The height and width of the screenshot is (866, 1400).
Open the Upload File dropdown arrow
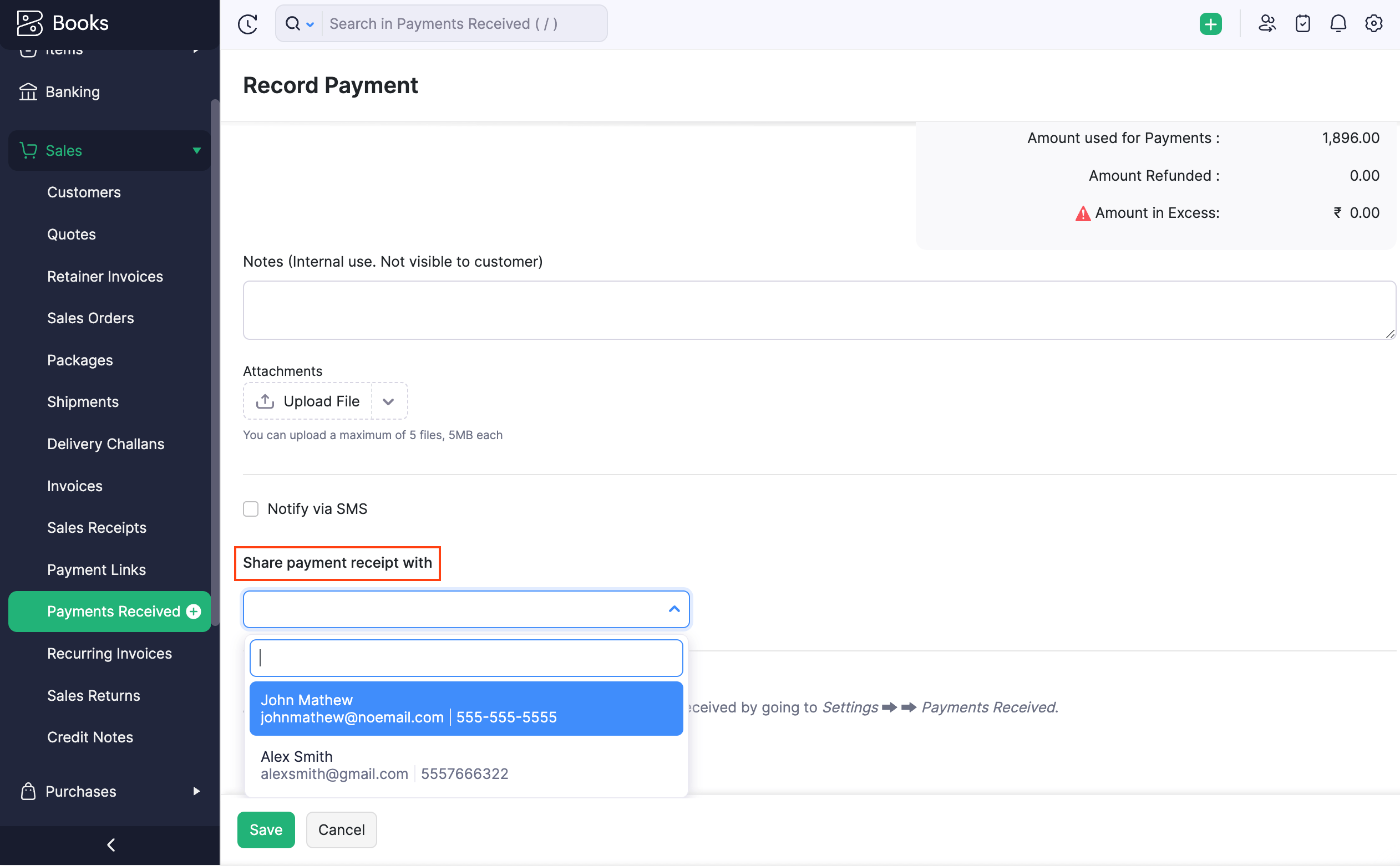click(388, 401)
